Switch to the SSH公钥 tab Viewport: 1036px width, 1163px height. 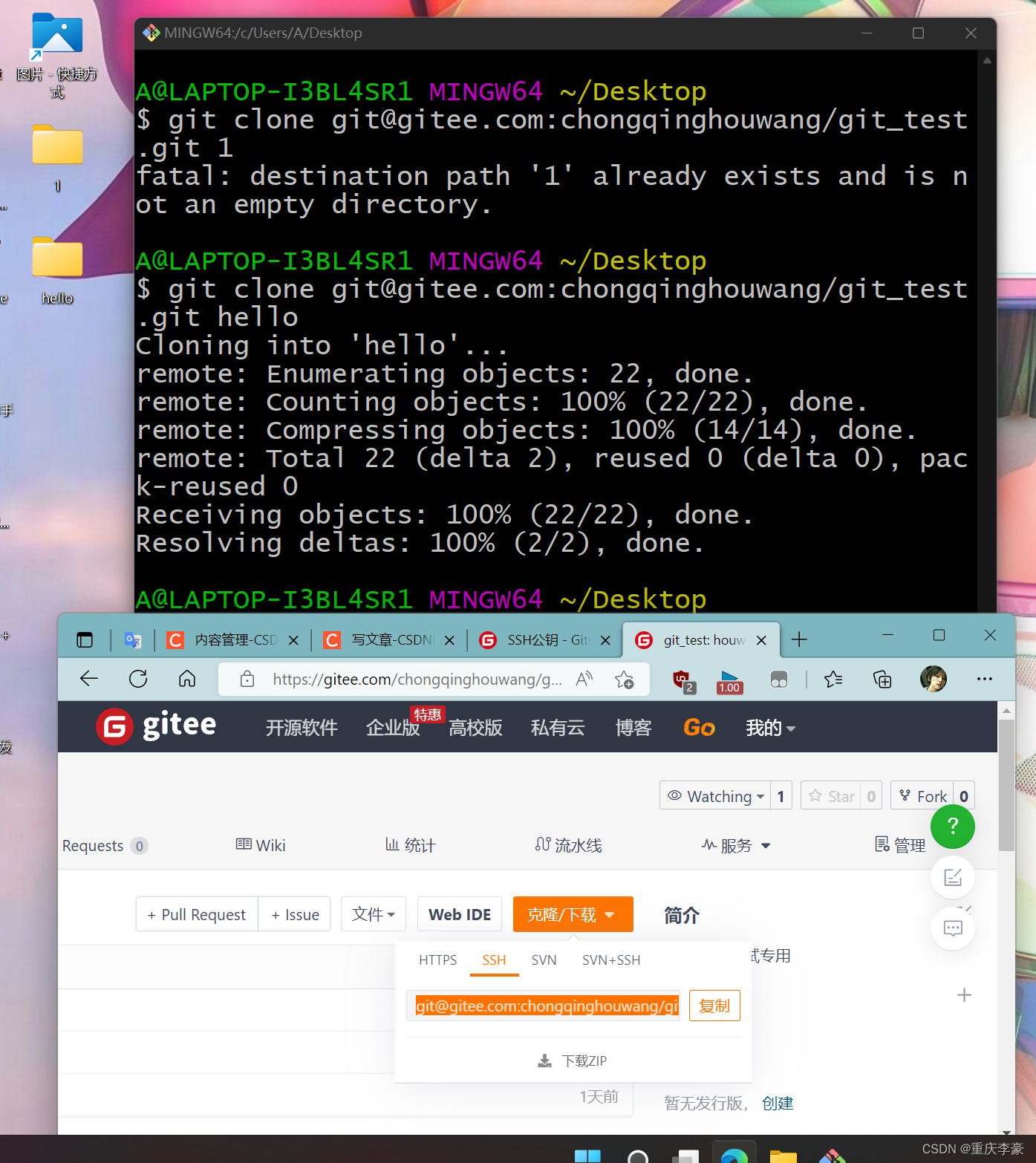point(546,640)
